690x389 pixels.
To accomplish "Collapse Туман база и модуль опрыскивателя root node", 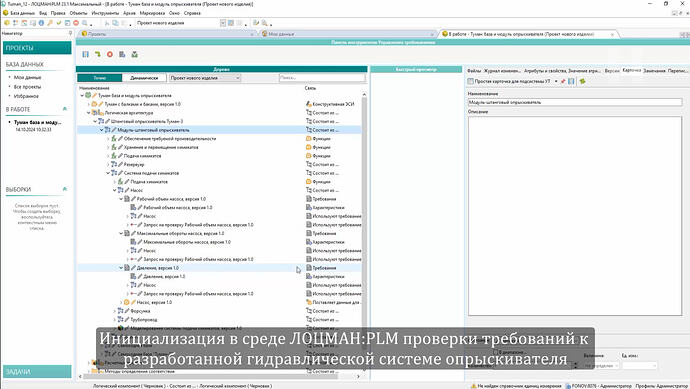I will 82,95.
